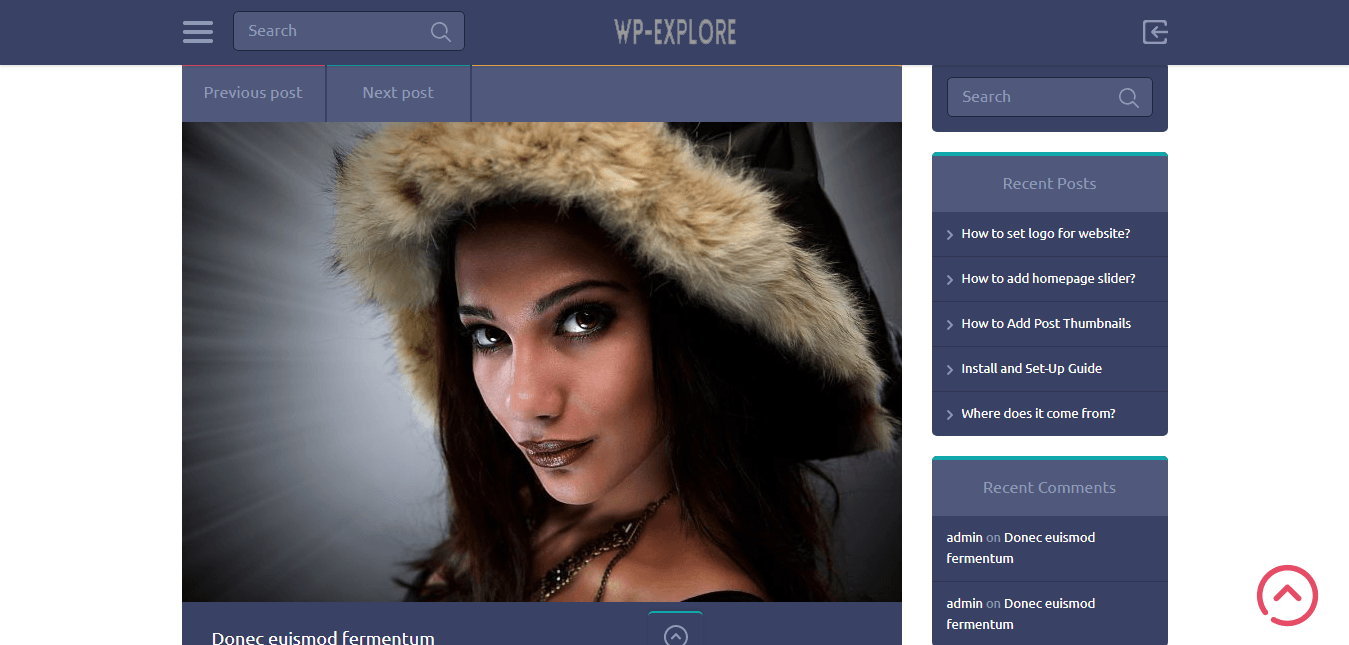Go to the Previous post
The width and height of the screenshot is (1349, 645).
pyautogui.click(x=253, y=93)
